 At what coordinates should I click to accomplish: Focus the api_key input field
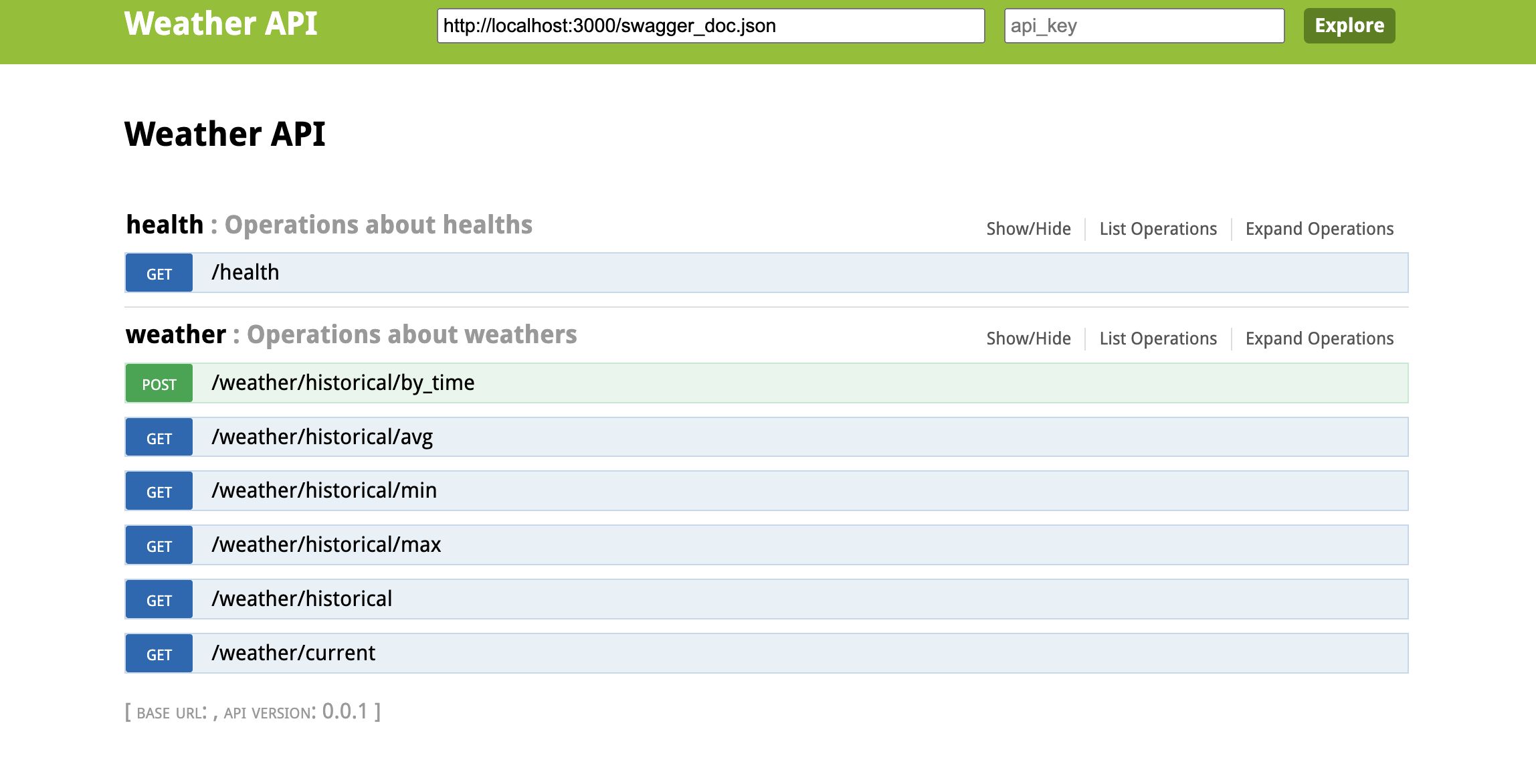pos(1143,26)
